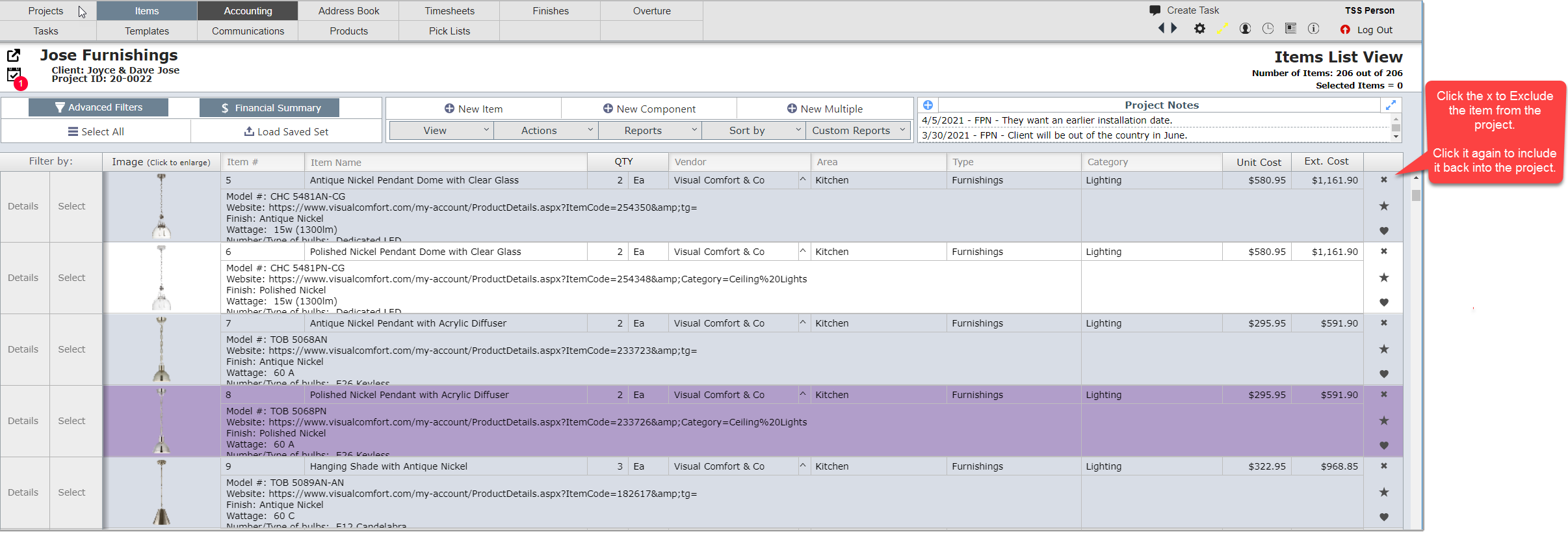Image resolution: width=1568 pixels, height=534 pixels.
Task: Expand vendor caret on item 9 row
Action: (803, 466)
